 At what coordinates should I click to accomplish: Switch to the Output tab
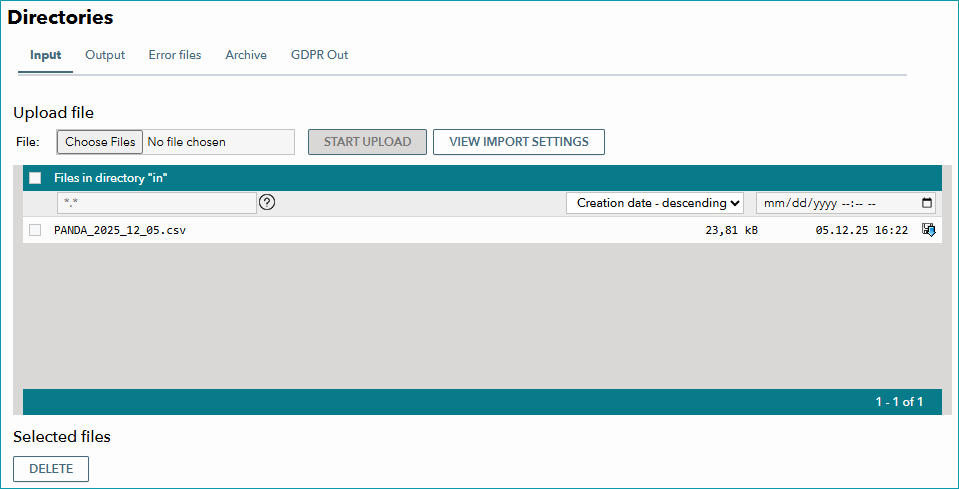tap(105, 55)
